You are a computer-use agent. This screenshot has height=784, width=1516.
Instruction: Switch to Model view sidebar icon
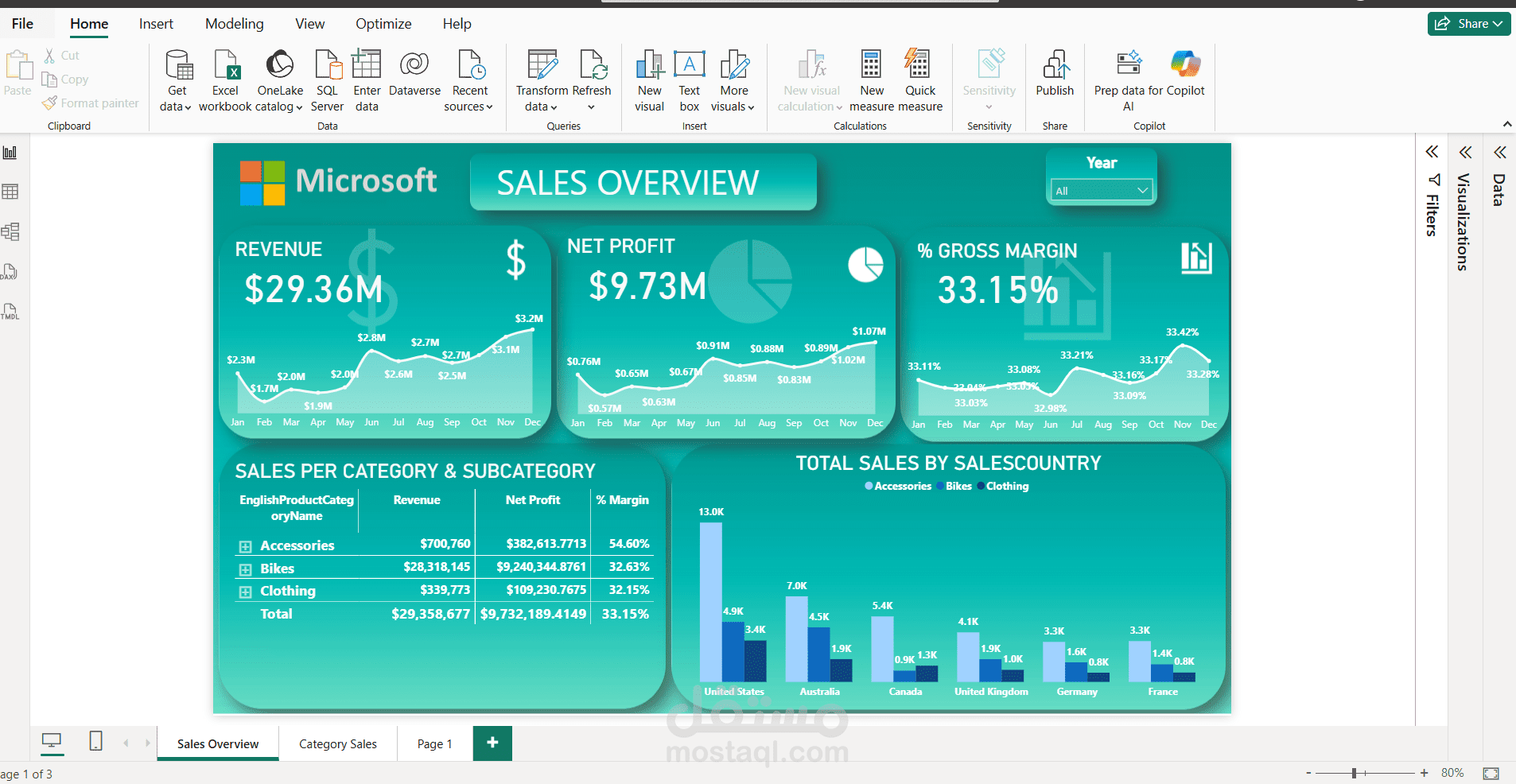click(10, 231)
